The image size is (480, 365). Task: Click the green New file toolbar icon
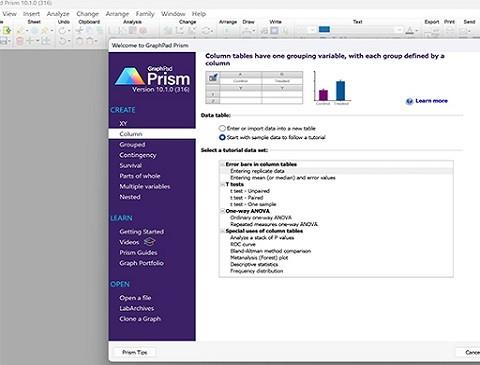pyautogui.click(x=7, y=31)
